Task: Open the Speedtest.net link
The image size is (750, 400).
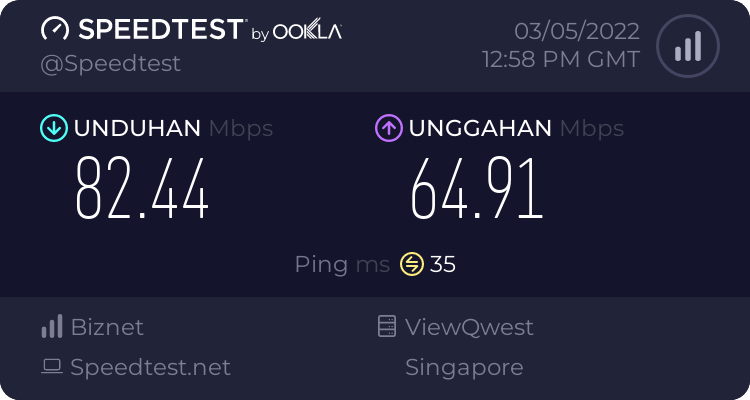Action: tap(150, 368)
